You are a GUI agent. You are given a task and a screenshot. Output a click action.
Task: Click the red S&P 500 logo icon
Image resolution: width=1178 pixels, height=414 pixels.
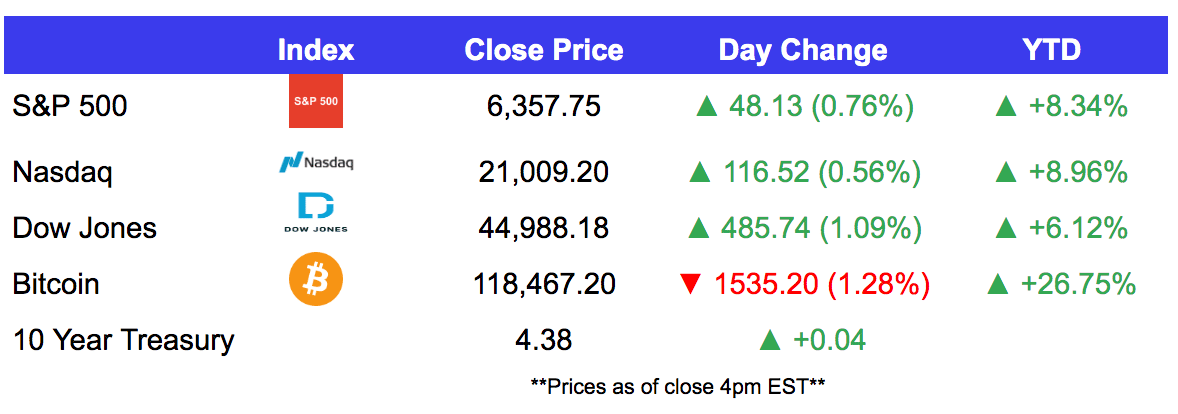tap(316, 101)
